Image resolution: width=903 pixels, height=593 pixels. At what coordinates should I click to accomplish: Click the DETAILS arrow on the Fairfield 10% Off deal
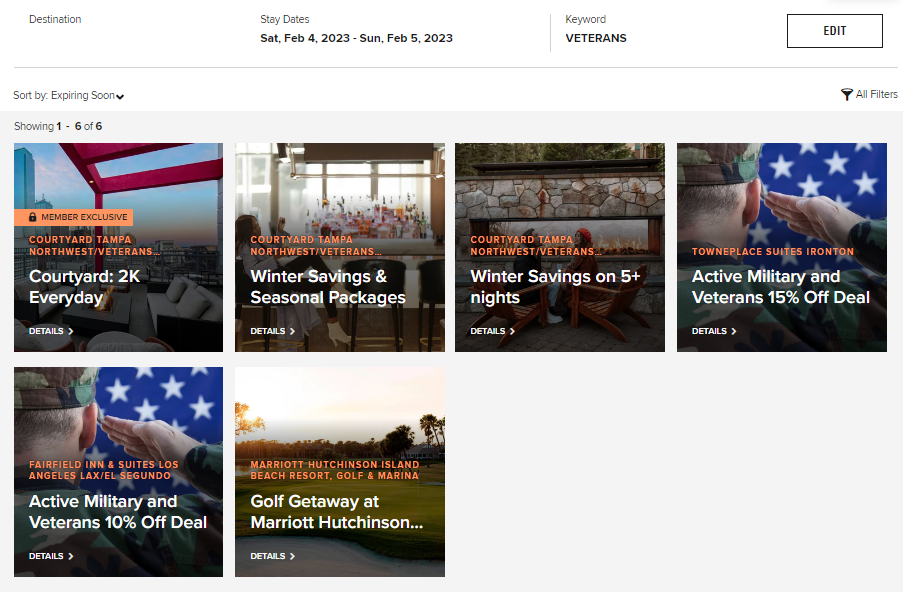click(72, 556)
